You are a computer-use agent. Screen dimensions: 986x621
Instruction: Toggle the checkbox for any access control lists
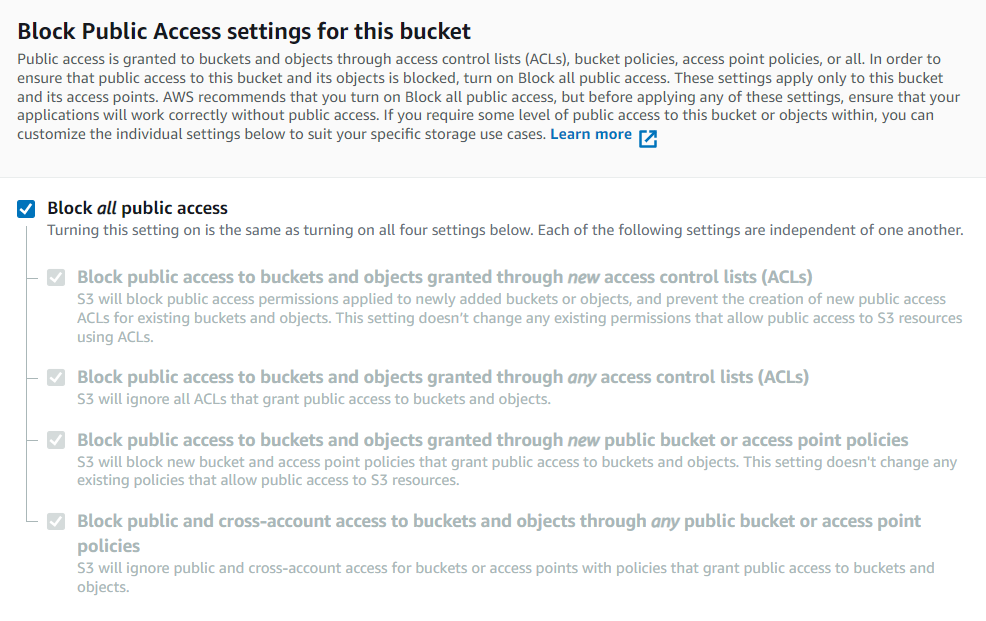[56, 377]
